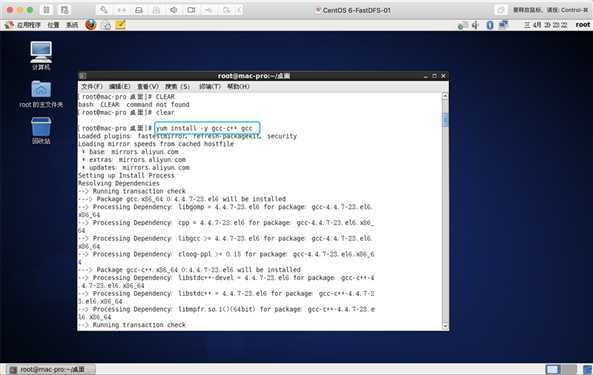Viewport: 593px width, 375px height.
Task: Click the update notification icon in system tray
Action: 462,25
